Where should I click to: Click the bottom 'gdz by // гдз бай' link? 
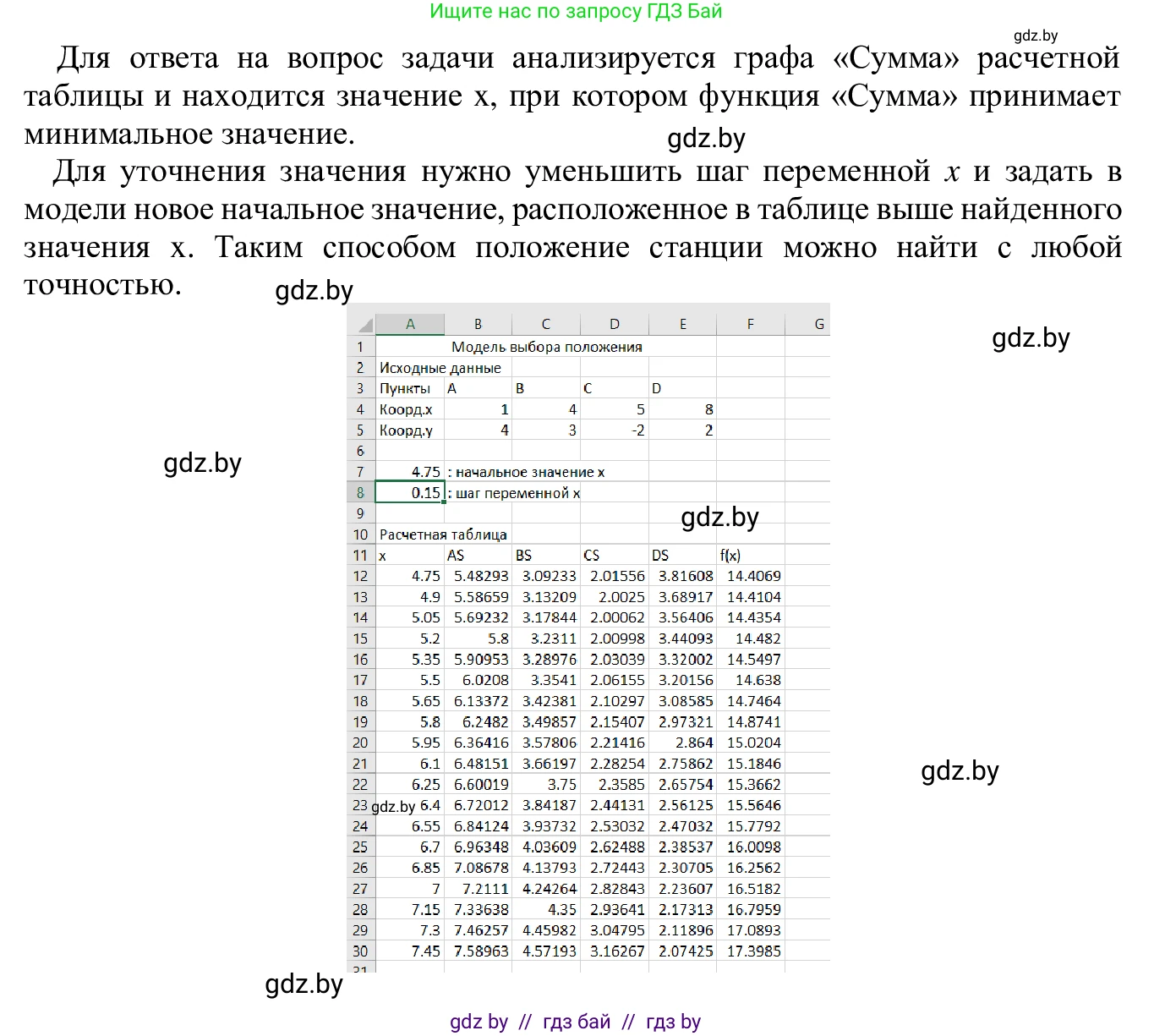(576, 1022)
